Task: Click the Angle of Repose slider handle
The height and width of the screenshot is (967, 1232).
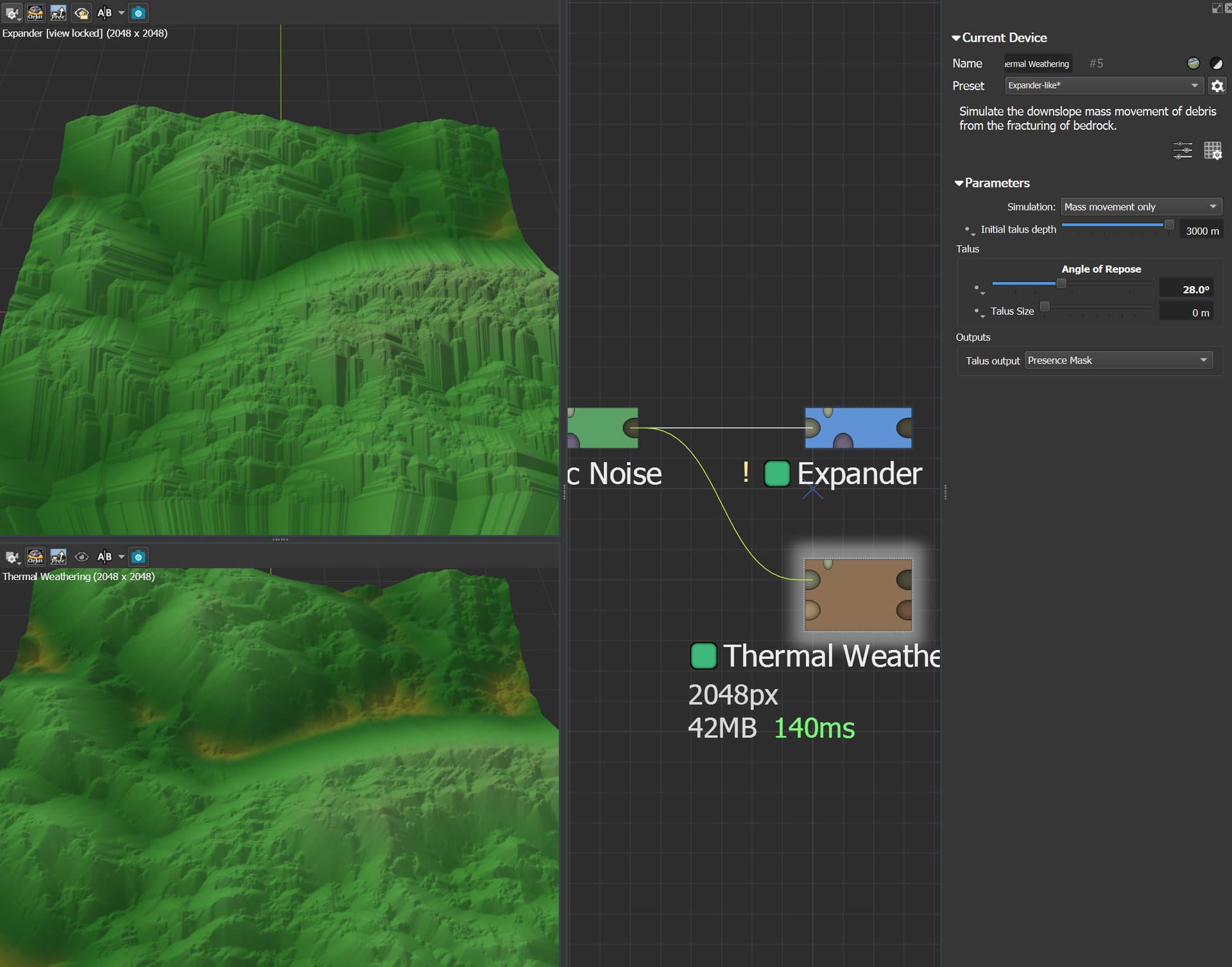Action: (1061, 283)
